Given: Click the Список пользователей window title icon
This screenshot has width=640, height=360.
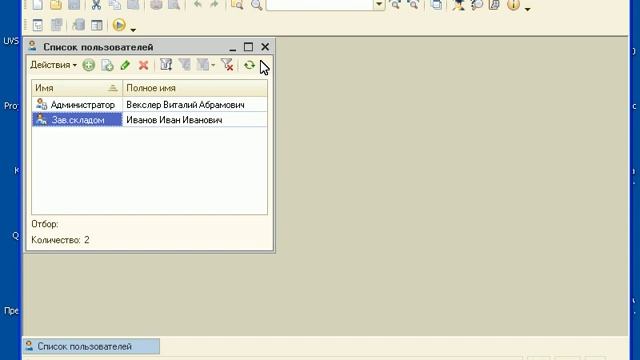Looking at the screenshot, I should click(33, 46).
